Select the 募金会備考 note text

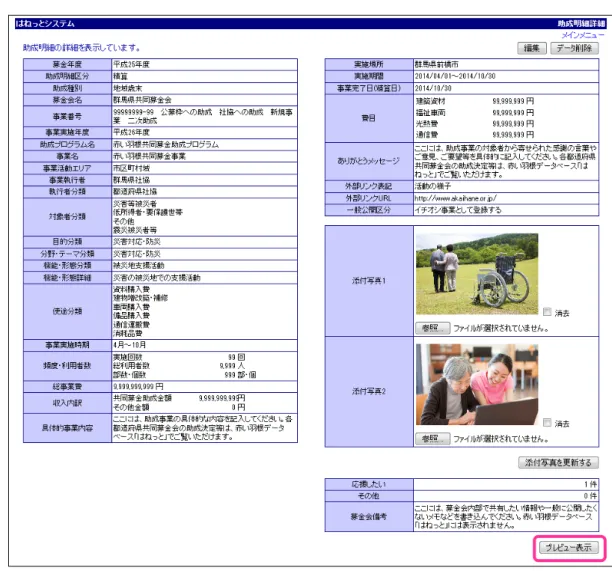click(x=505, y=517)
